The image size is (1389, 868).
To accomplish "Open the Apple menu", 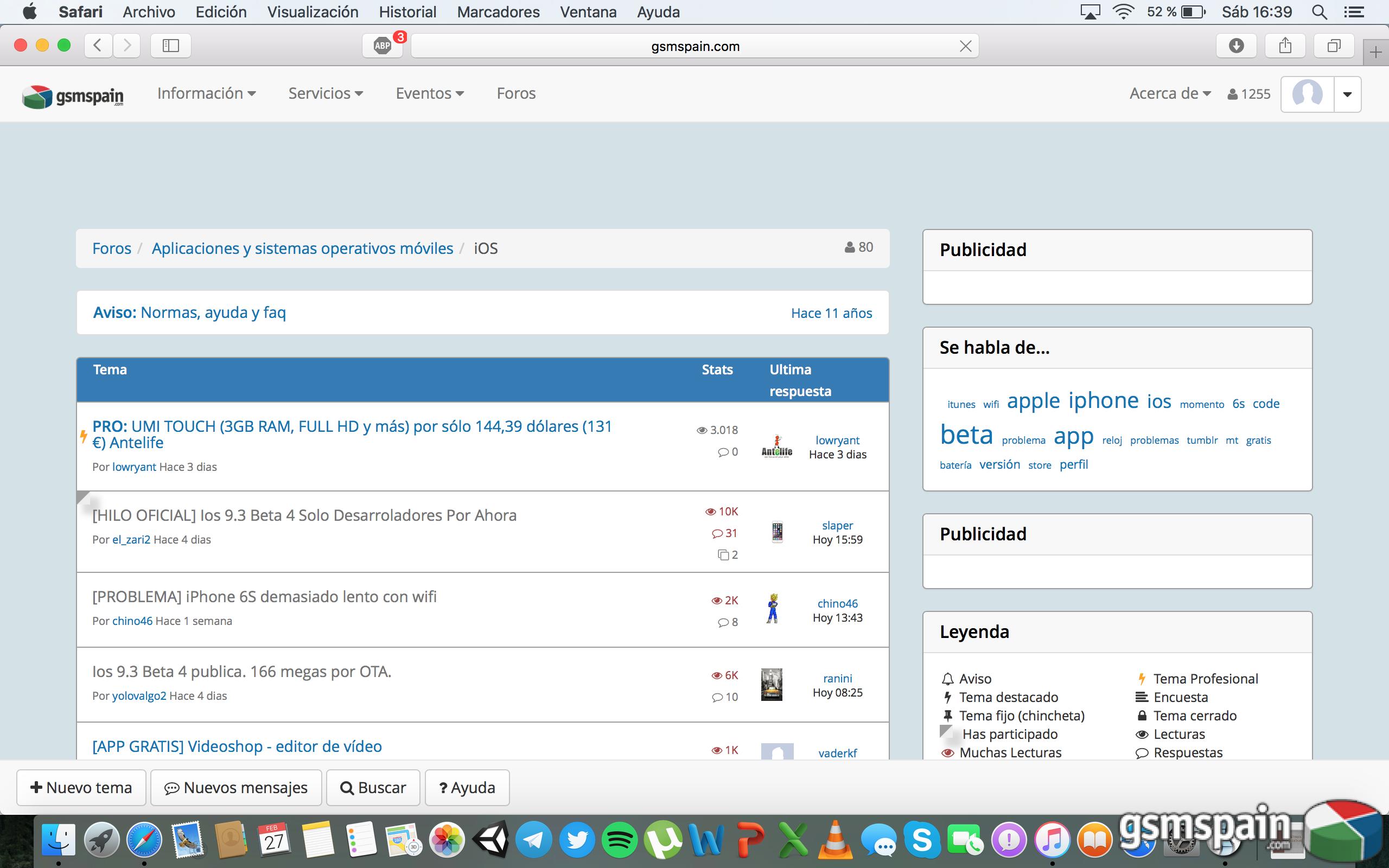I will point(29,11).
